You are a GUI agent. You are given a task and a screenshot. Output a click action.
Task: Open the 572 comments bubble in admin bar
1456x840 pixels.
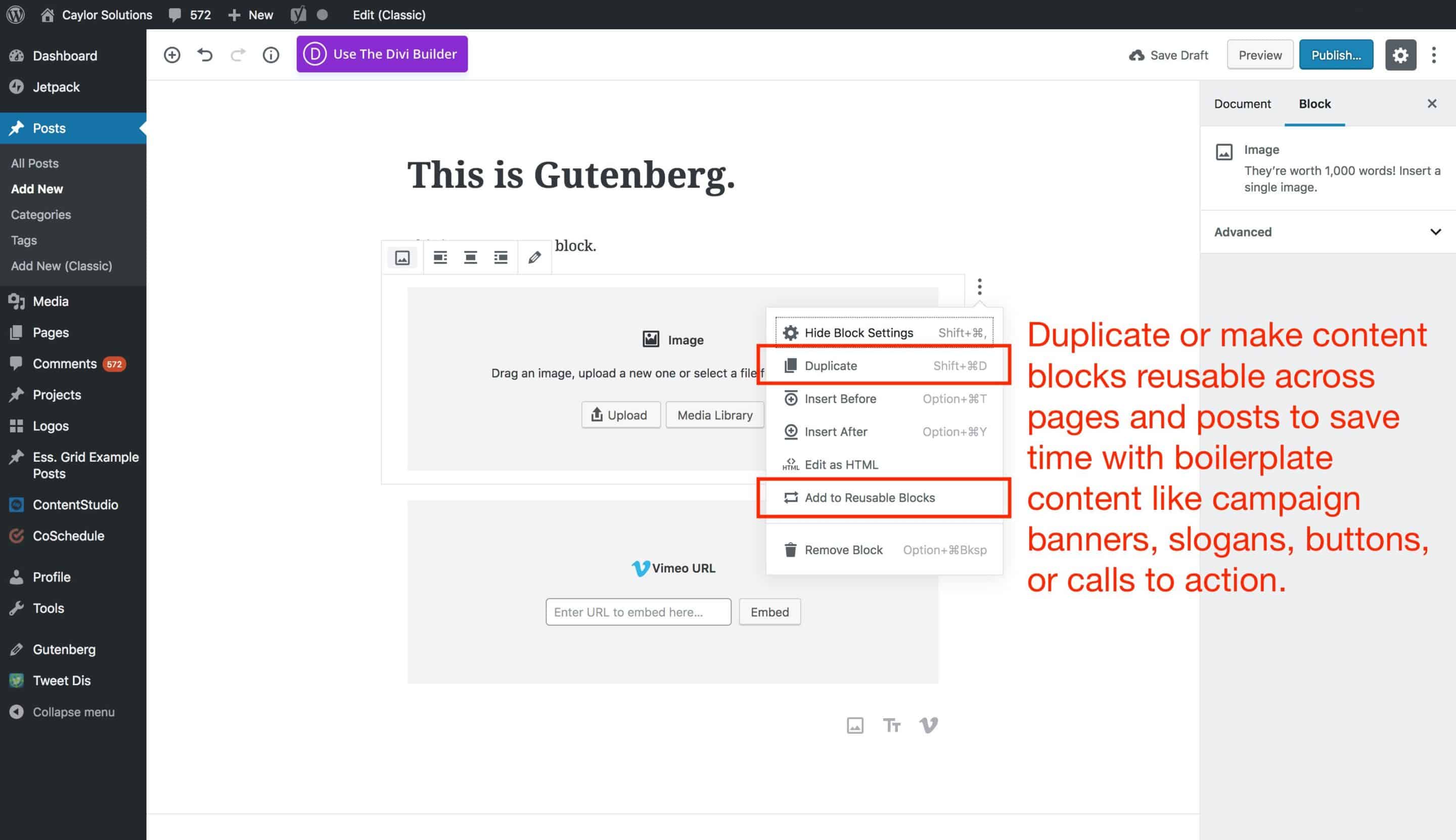point(190,15)
